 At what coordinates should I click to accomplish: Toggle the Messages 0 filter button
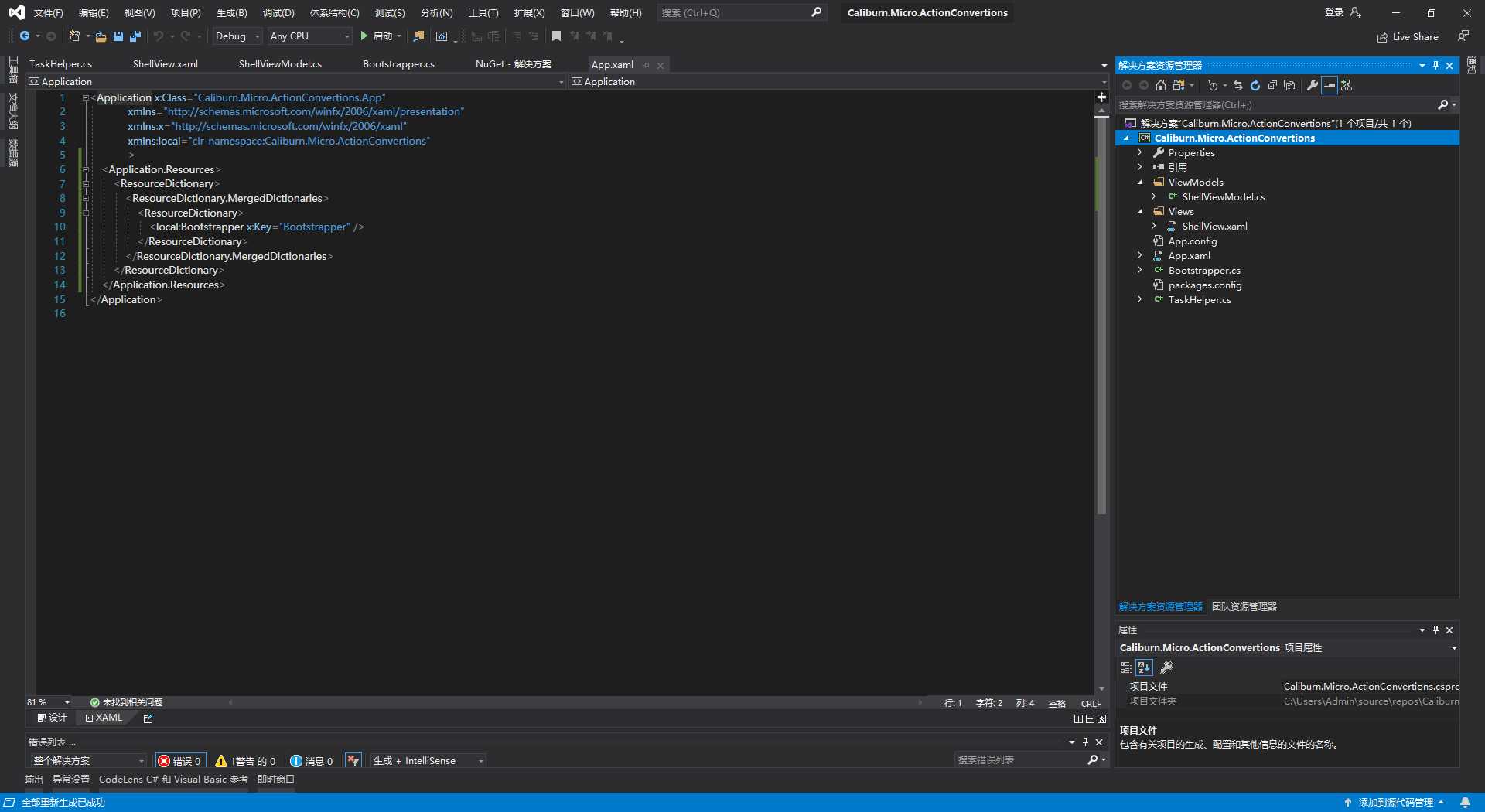312,761
